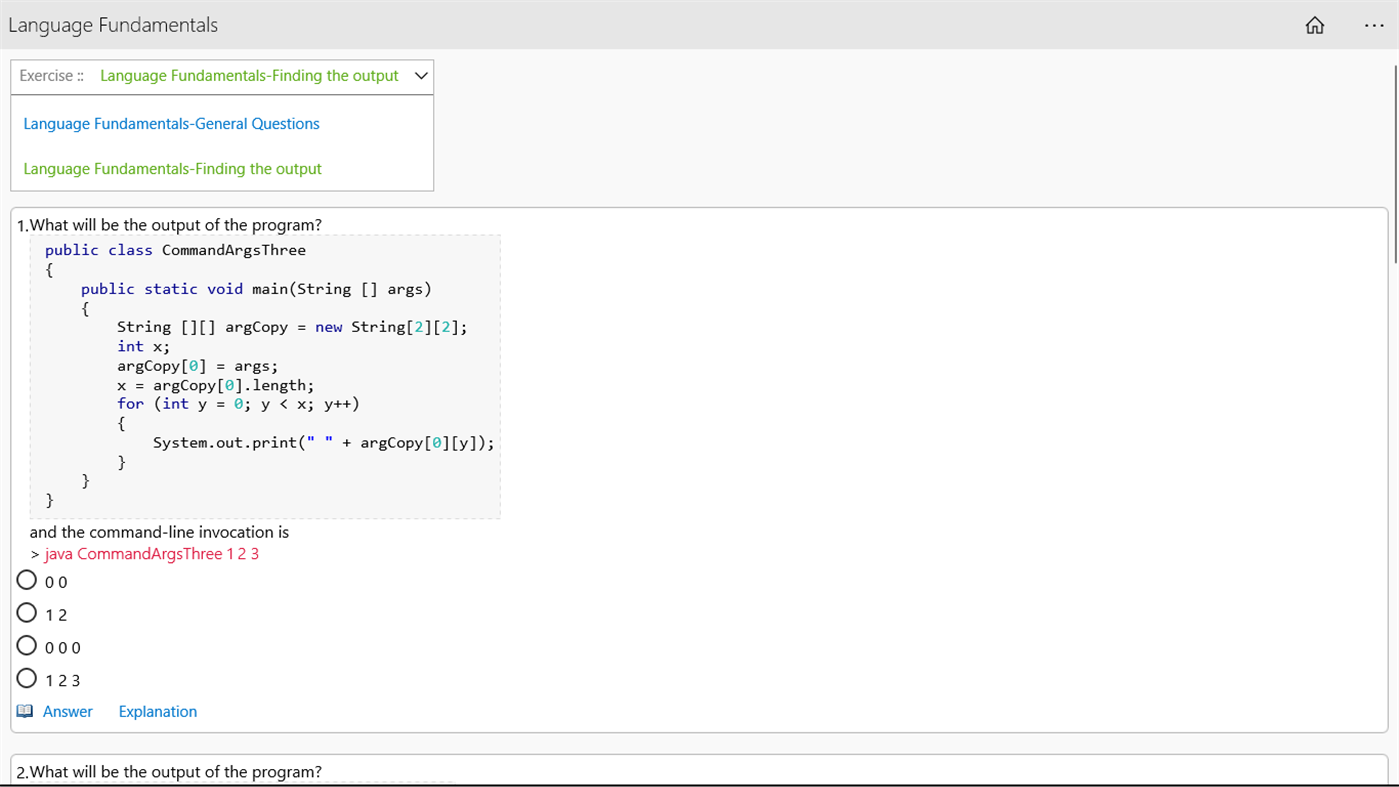Pick the "0 0 0" answer choice
The image size is (1399, 787).
[x=27, y=646]
